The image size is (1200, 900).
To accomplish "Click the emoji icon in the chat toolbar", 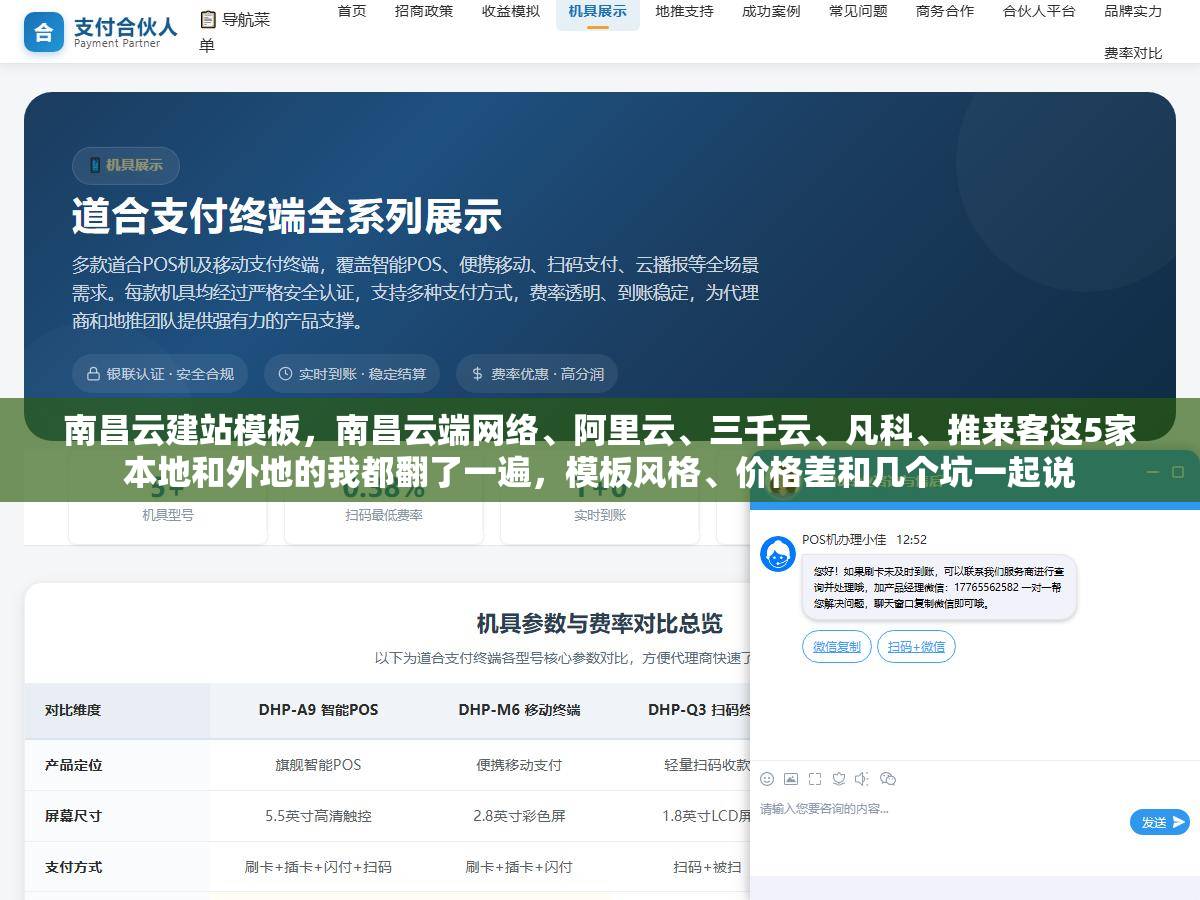I will click(x=767, y=778).
